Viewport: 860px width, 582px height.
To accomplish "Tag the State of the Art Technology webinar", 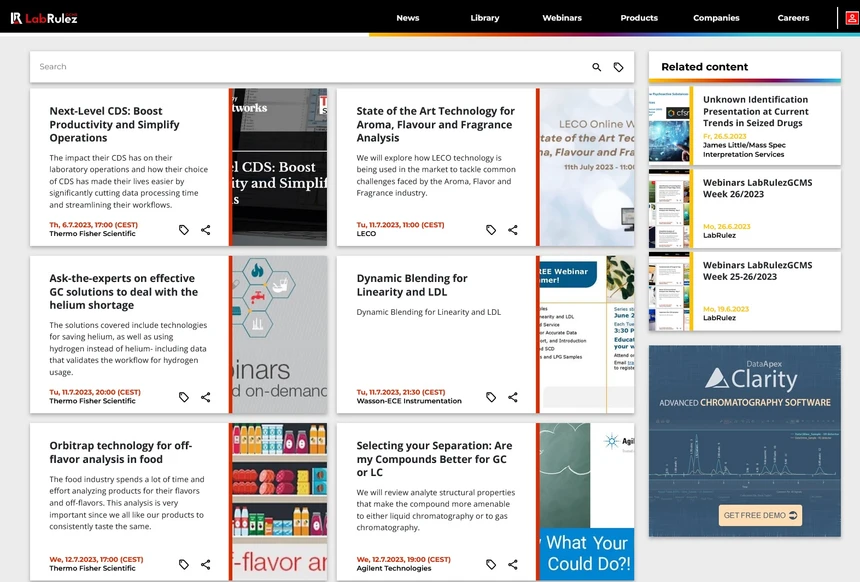I will click(x=491, y=230).
